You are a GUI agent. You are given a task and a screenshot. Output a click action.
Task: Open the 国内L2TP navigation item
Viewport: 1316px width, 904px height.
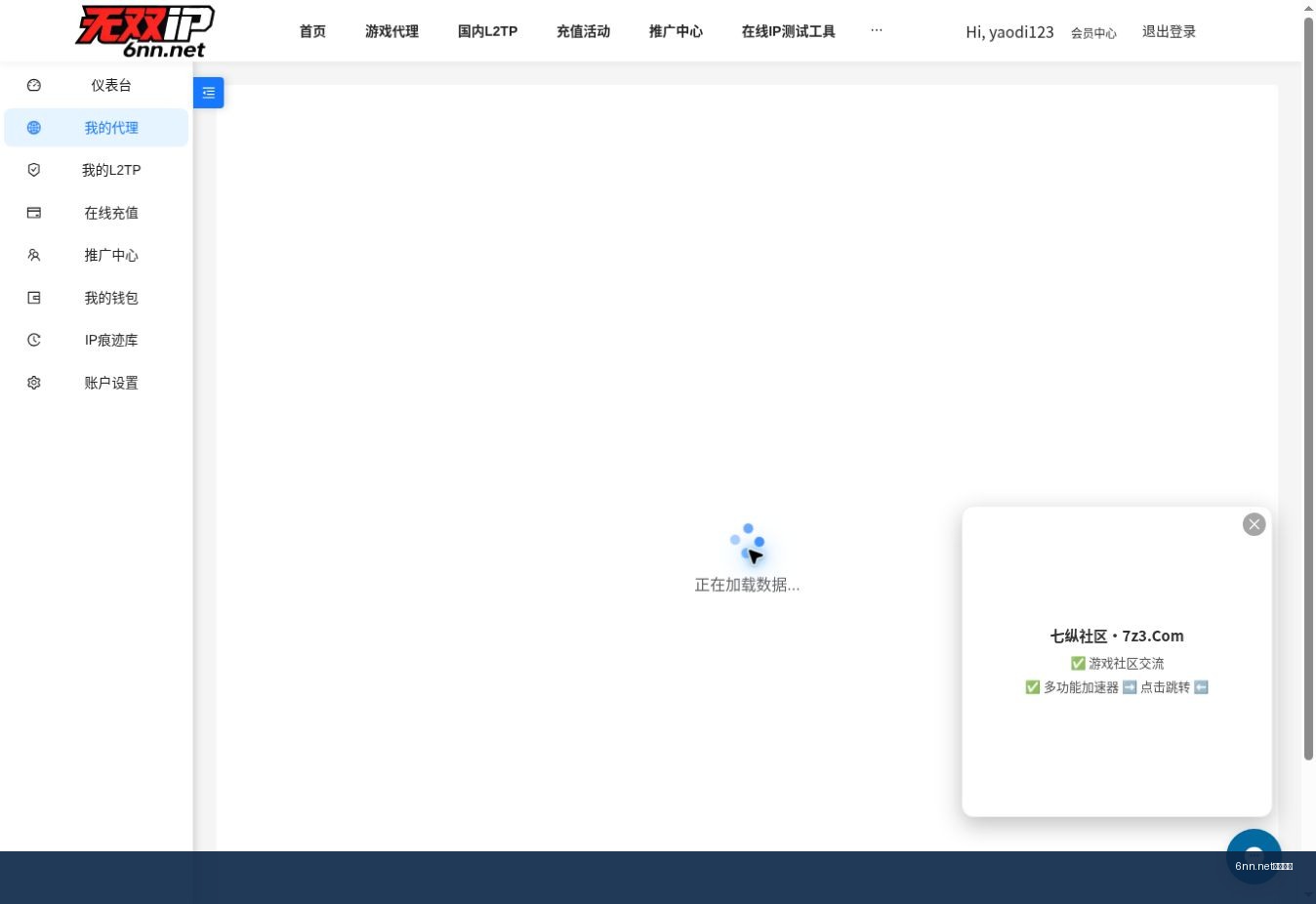tap(487, 31)
